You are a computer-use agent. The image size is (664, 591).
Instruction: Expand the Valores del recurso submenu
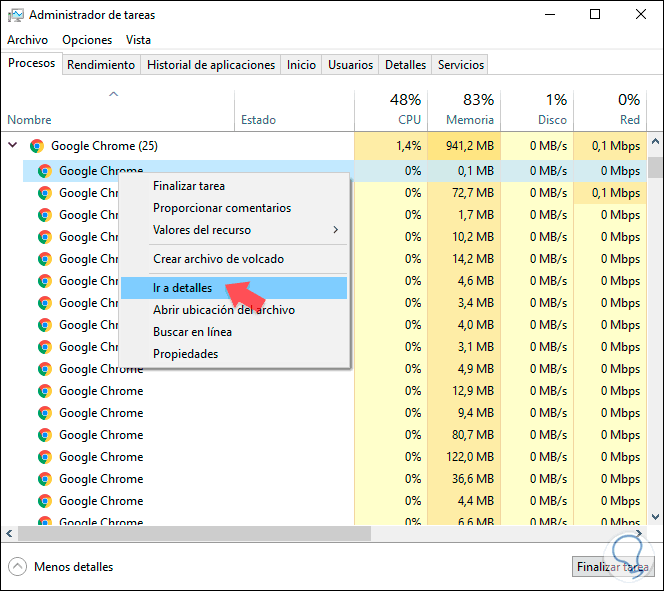[244, 230]
